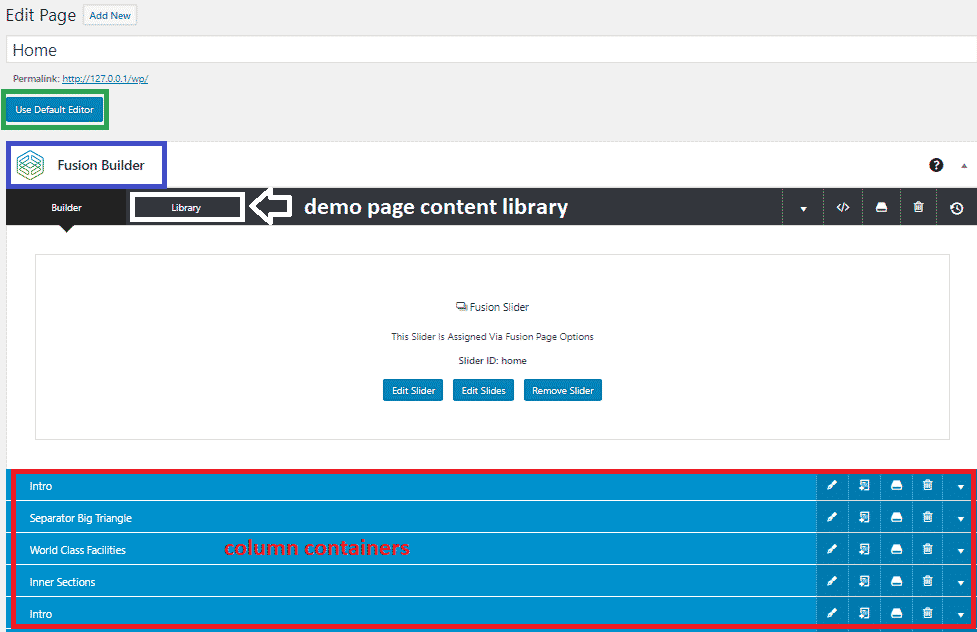Edit the World Class Facilities container

point(832,550)
